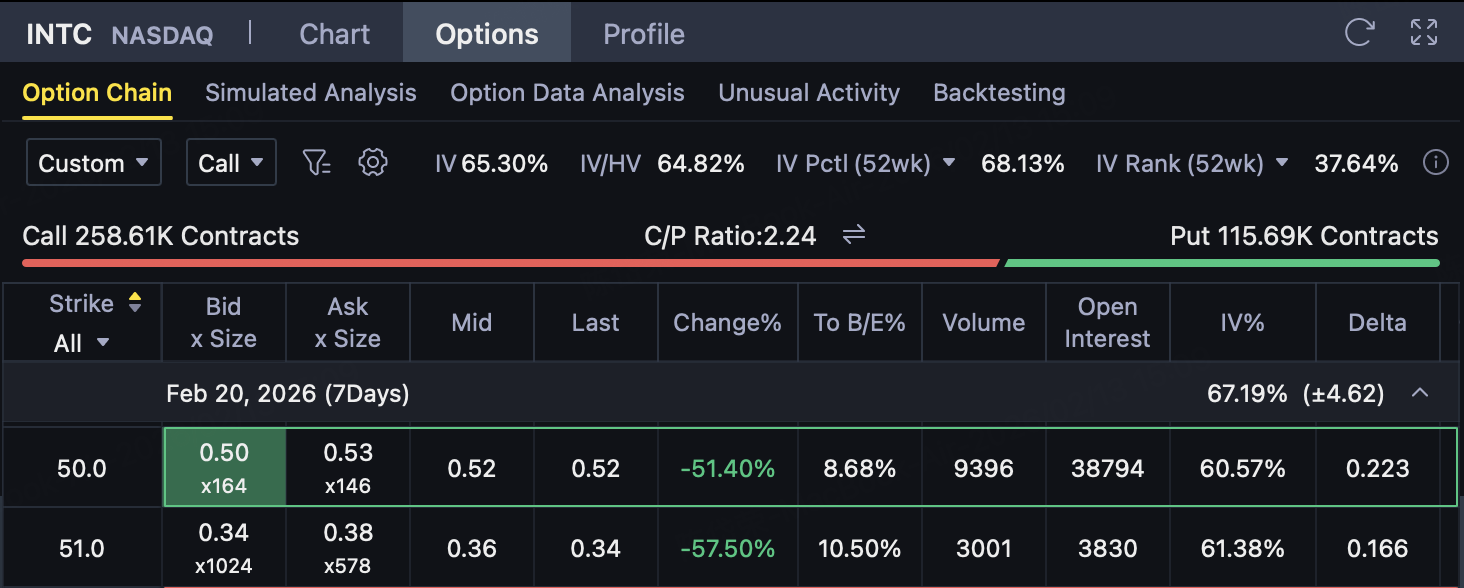This screenshot has height=588, width=1464.
Task: Go to Unusual Activity sub-tab
Action: coord(808,93)
